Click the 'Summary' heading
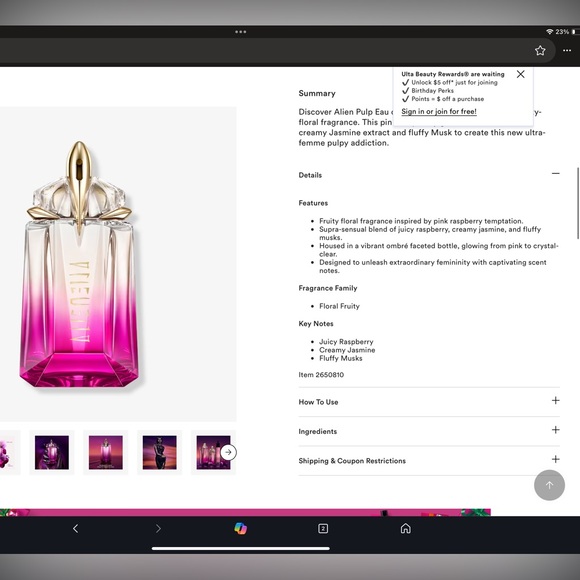Image resolution: width=580 pixels, height=580 pixels. pyautogui.click(x=317, y=93)
